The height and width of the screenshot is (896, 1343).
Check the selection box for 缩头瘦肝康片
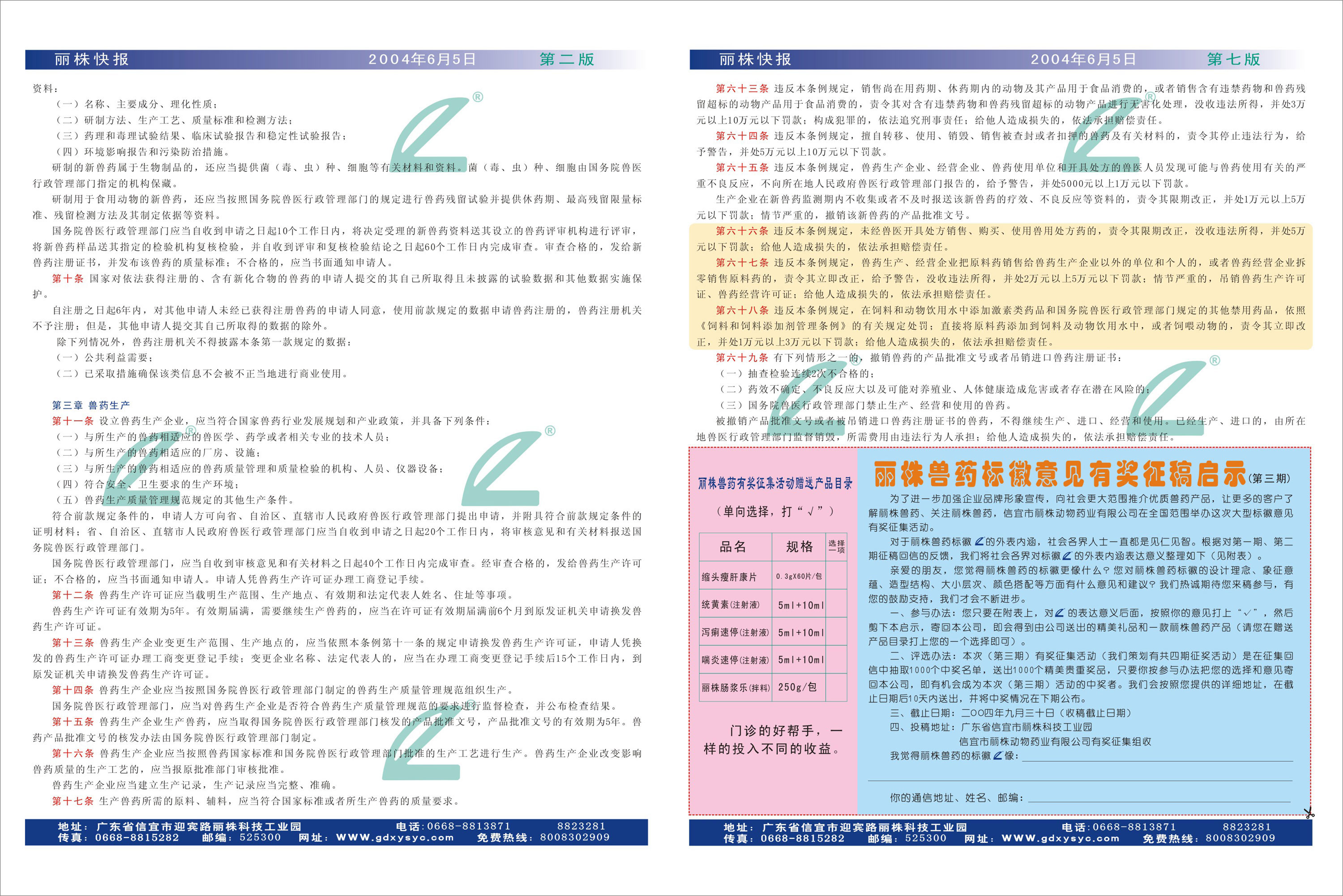click(x=837, y=576)
